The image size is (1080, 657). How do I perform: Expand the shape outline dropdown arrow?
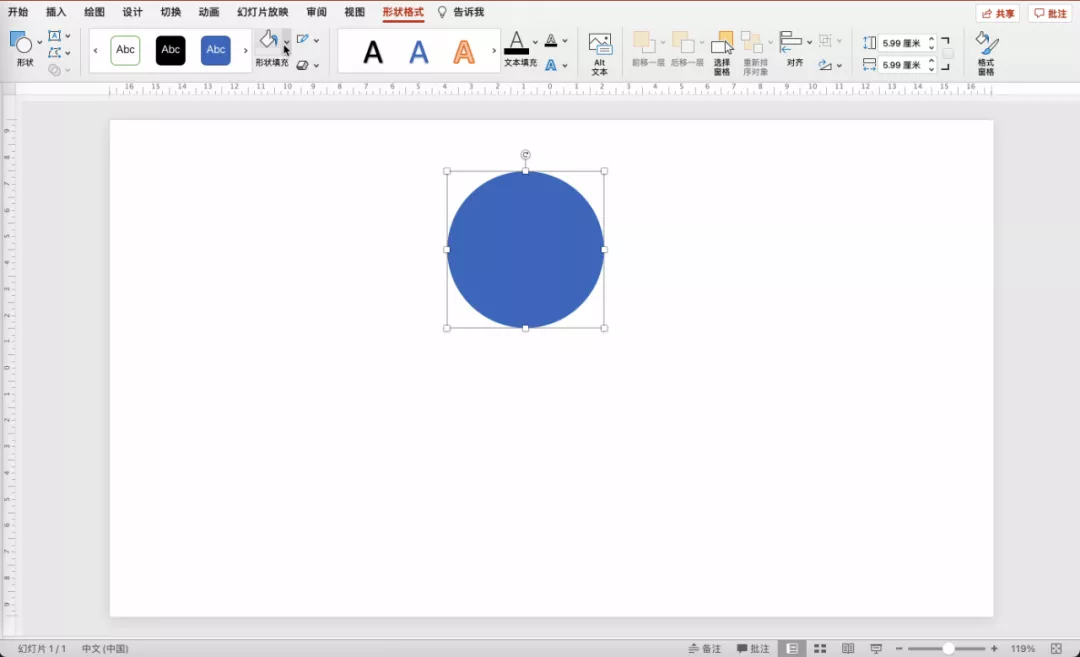pos(316,41)
